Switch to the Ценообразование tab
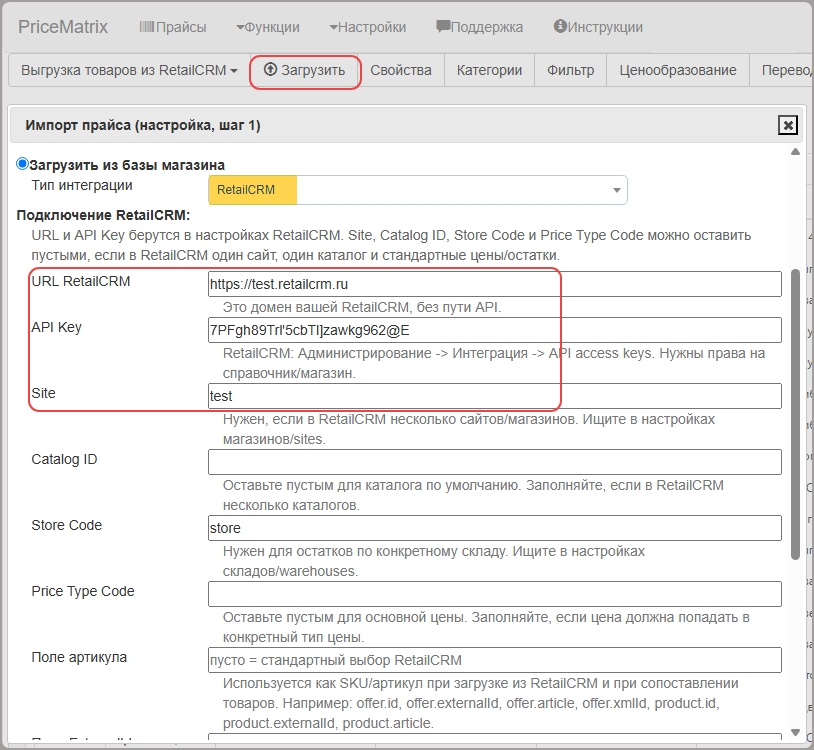This screenshot has width=814, height=750. [677, 70]
